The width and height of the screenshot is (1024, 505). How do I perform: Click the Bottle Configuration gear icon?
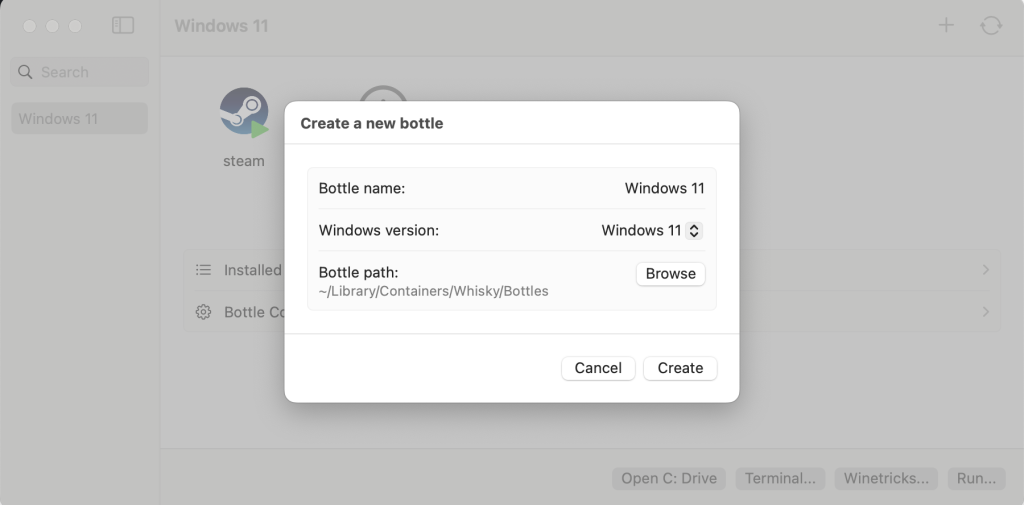pyautogui.click(x=203, y=312)
